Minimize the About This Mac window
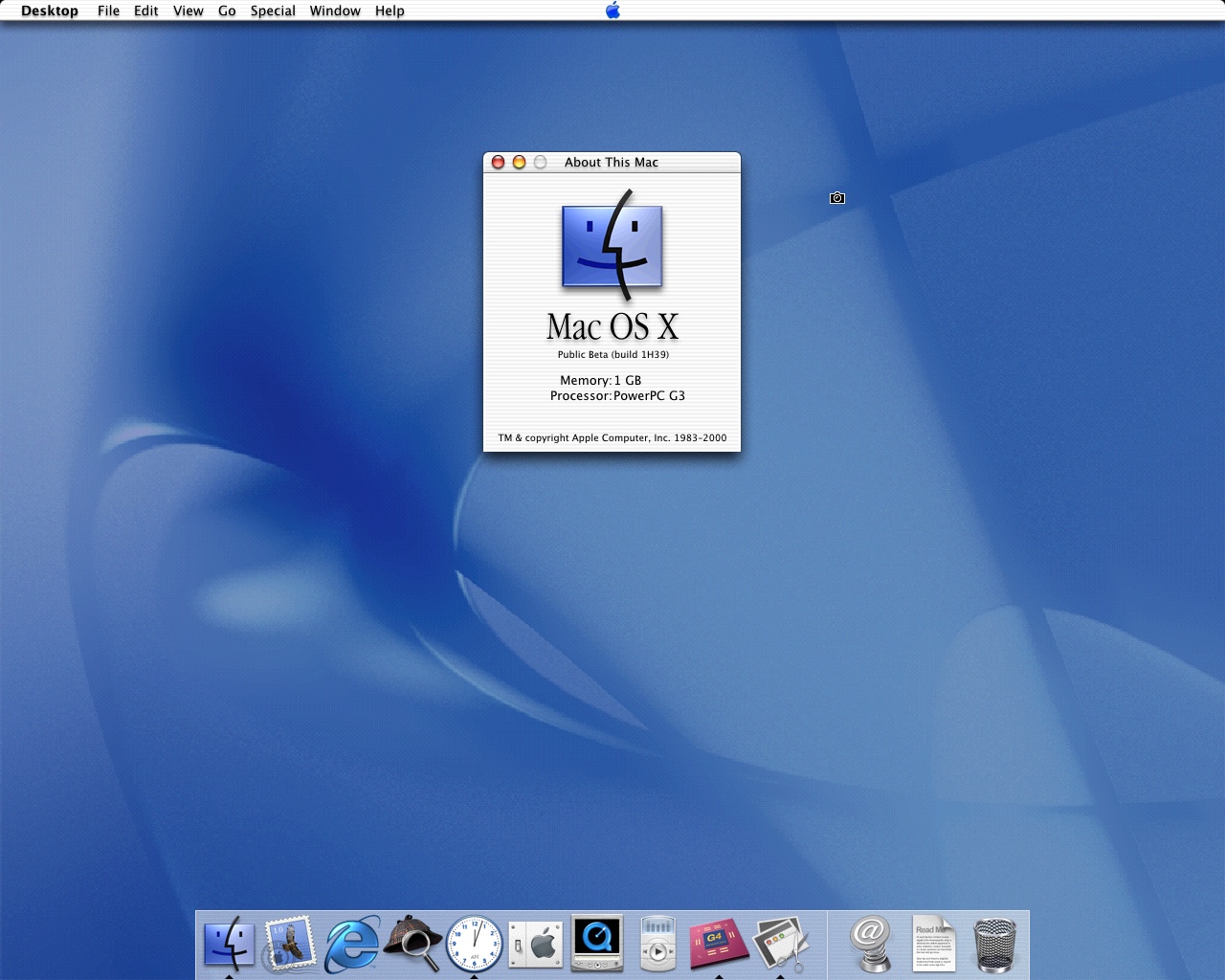The height and width of the screenshot is (980, 1225). [x=519, y=163]
